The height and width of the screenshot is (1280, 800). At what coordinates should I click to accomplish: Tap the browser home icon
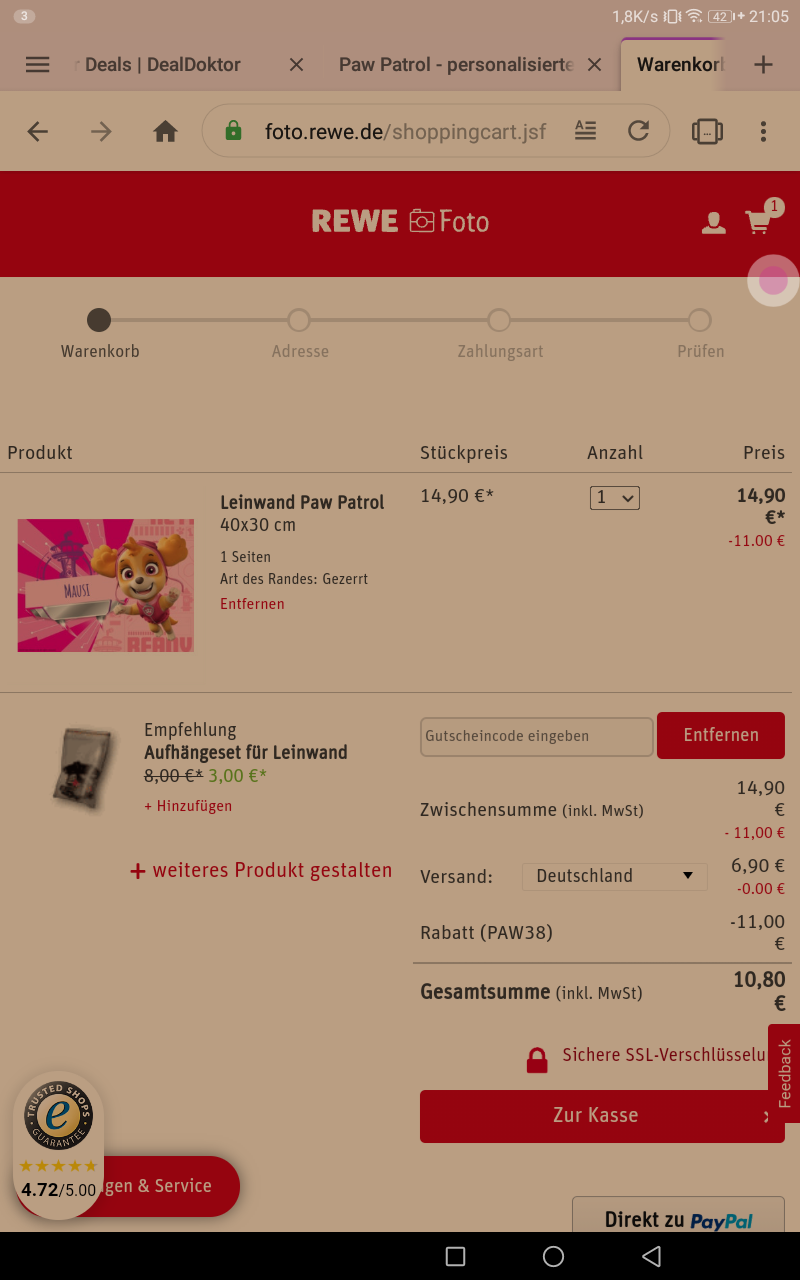(165, 131)
